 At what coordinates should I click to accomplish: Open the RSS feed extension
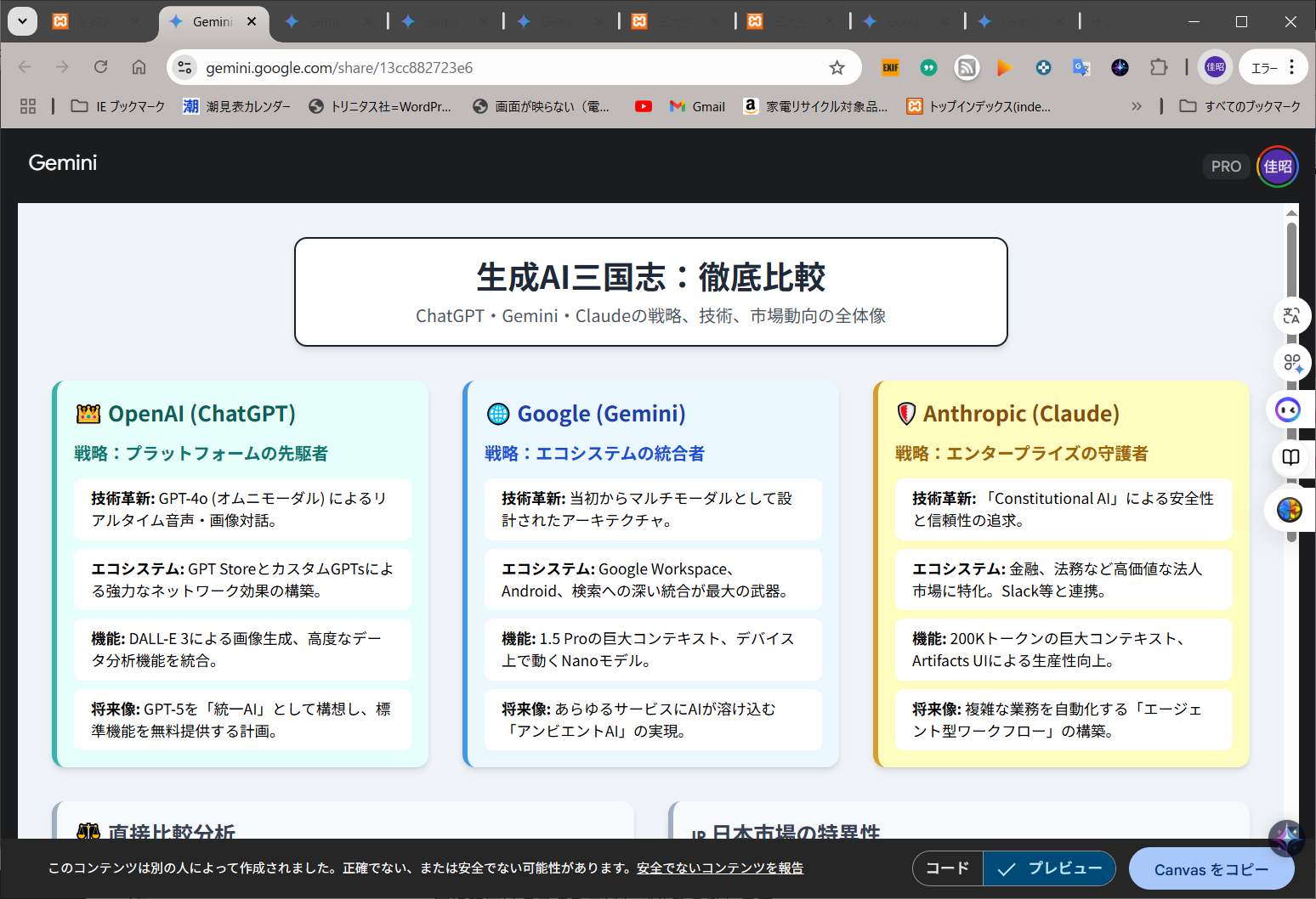tap(967, 68)
